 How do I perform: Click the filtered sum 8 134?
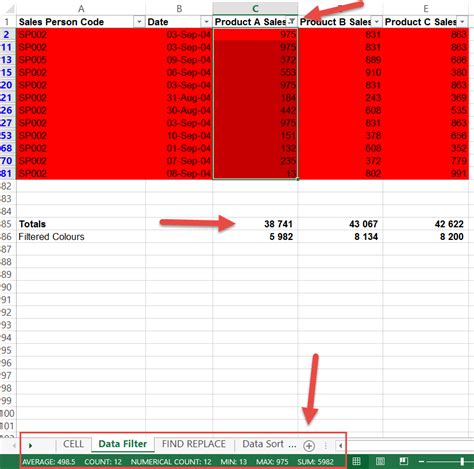(340, 237)
